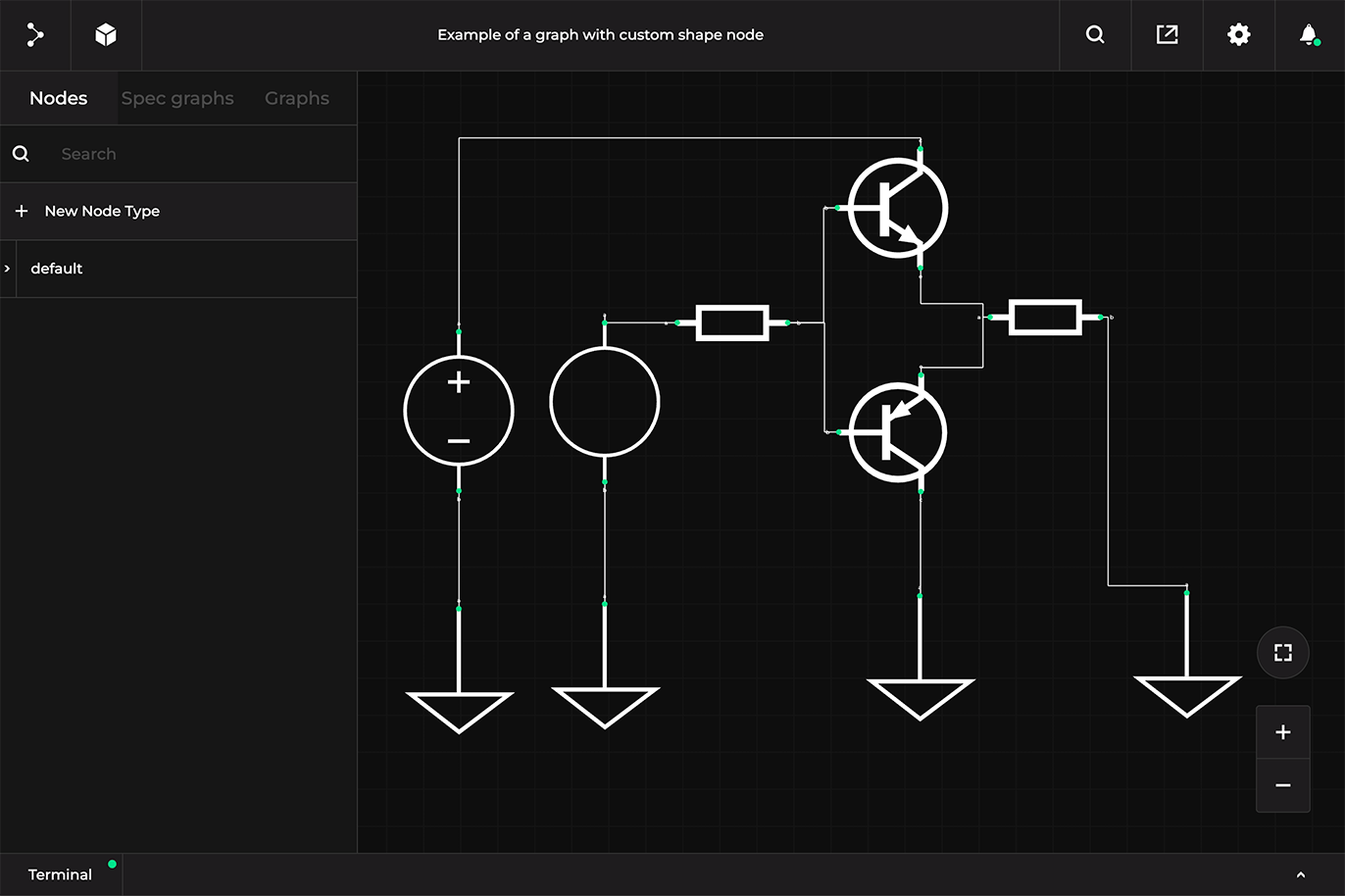Zoom in with the plus button

[x=1282, y=732]
